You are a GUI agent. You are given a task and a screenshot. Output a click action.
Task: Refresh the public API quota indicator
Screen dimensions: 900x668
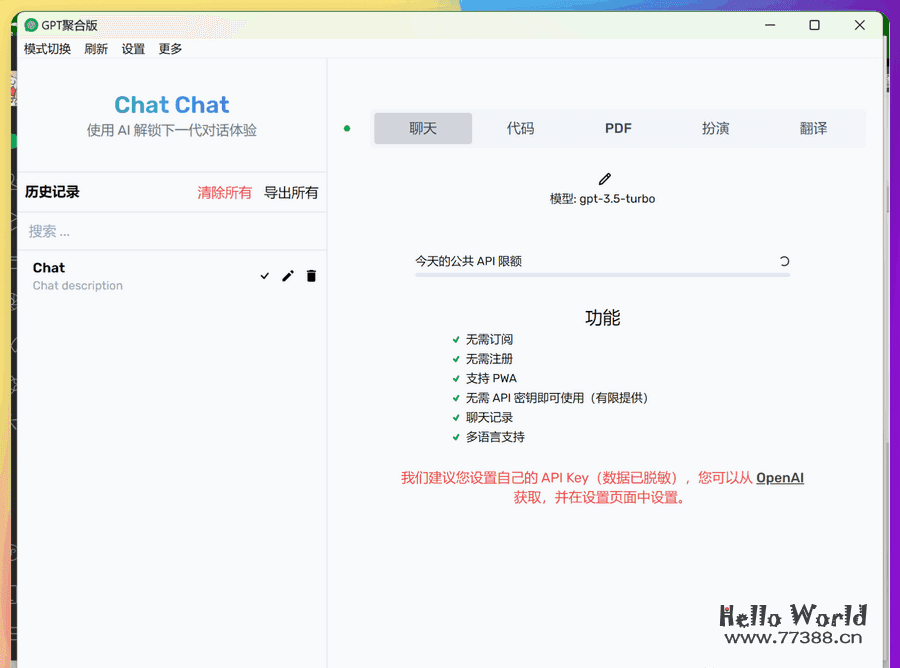(784, 261)
